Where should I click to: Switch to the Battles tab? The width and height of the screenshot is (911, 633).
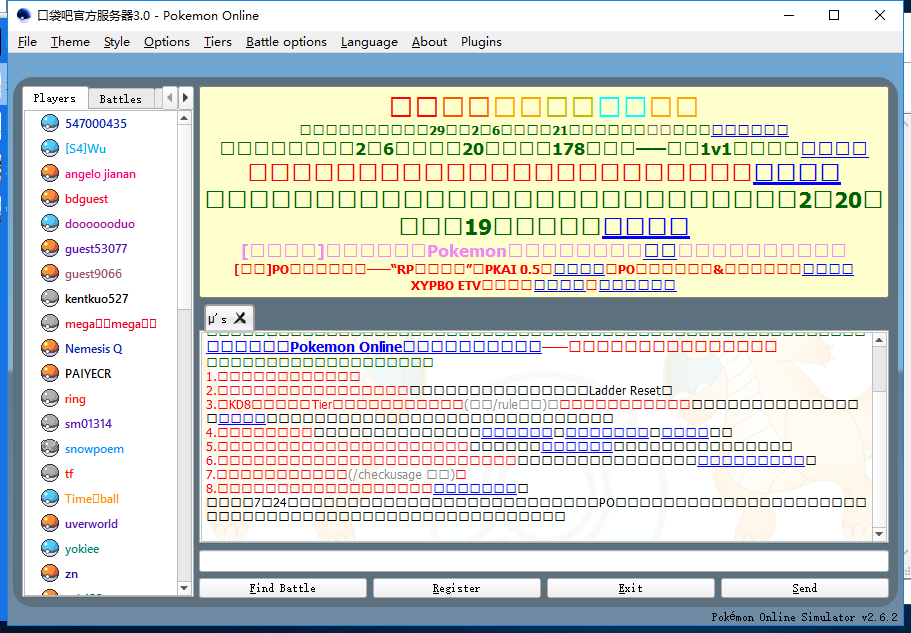(x=121, y=99)
